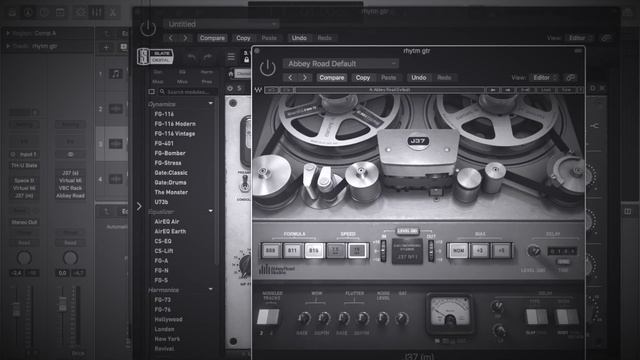The image size is (640, 360).
Task: Select tape speed 15 ips button
Action: pos(357,251)
